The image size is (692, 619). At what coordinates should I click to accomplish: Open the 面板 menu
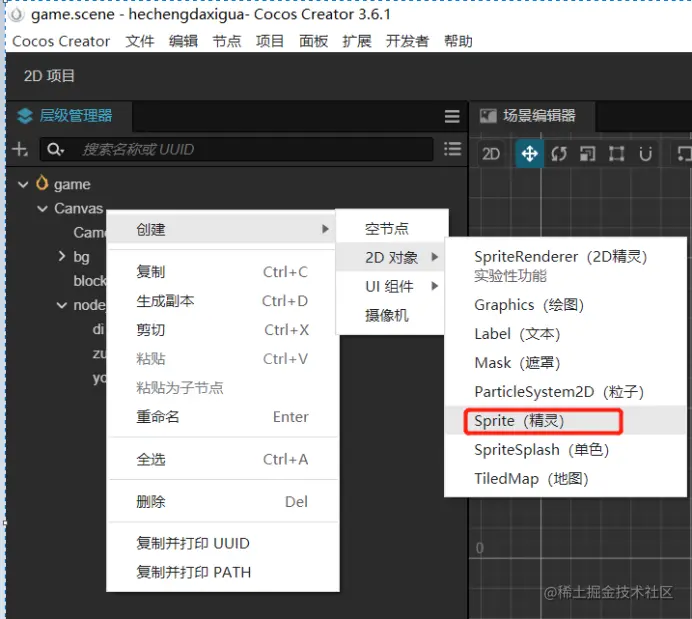[313, 41]
